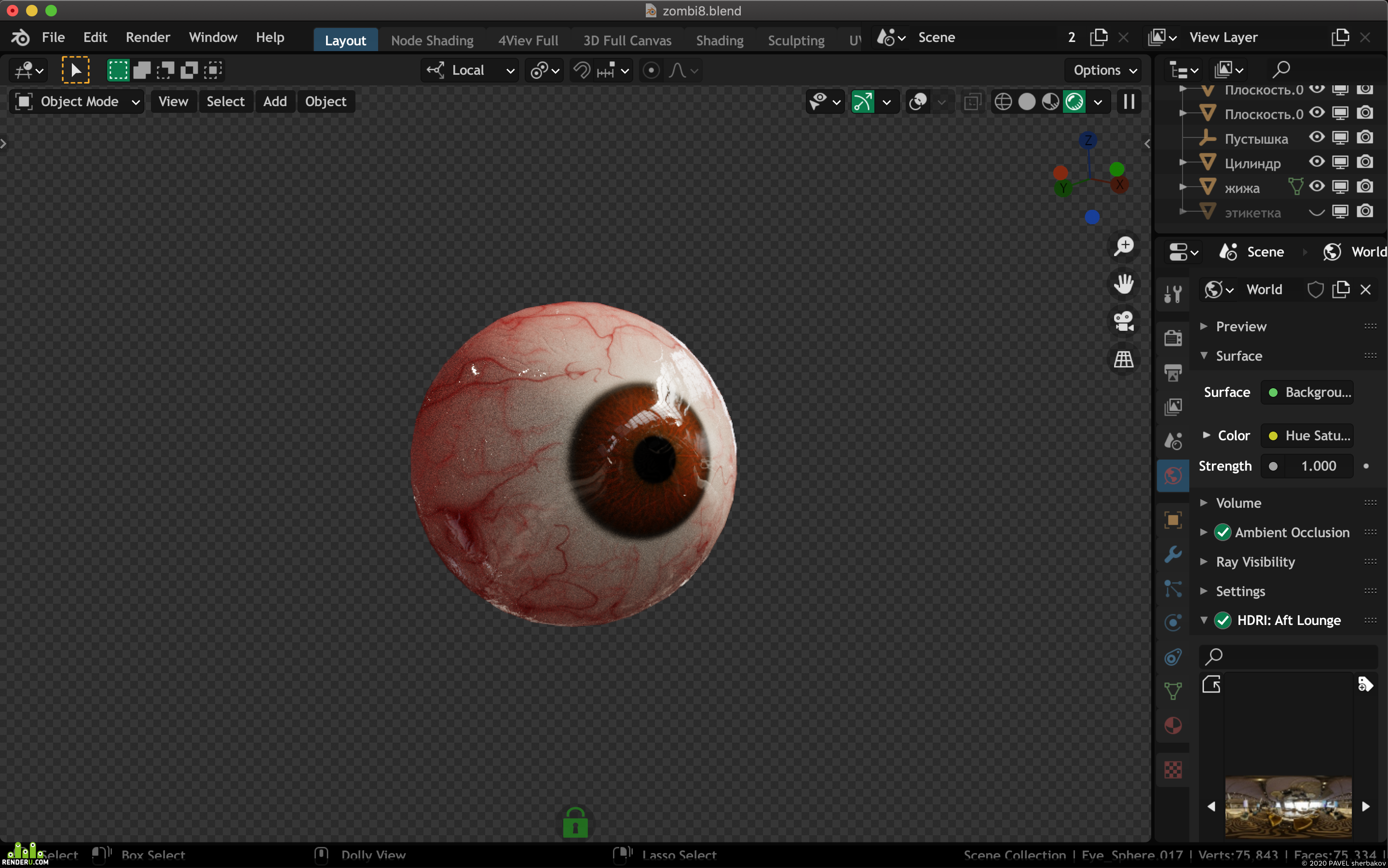Click the Options button in viewport header
1388x868 pixels.
point(1104,70)
